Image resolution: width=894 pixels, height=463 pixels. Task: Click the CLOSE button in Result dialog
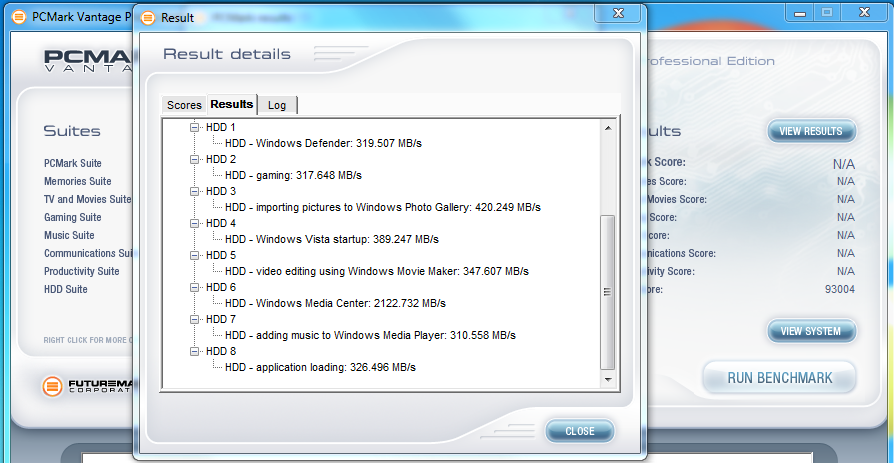[x=580, y=431]
